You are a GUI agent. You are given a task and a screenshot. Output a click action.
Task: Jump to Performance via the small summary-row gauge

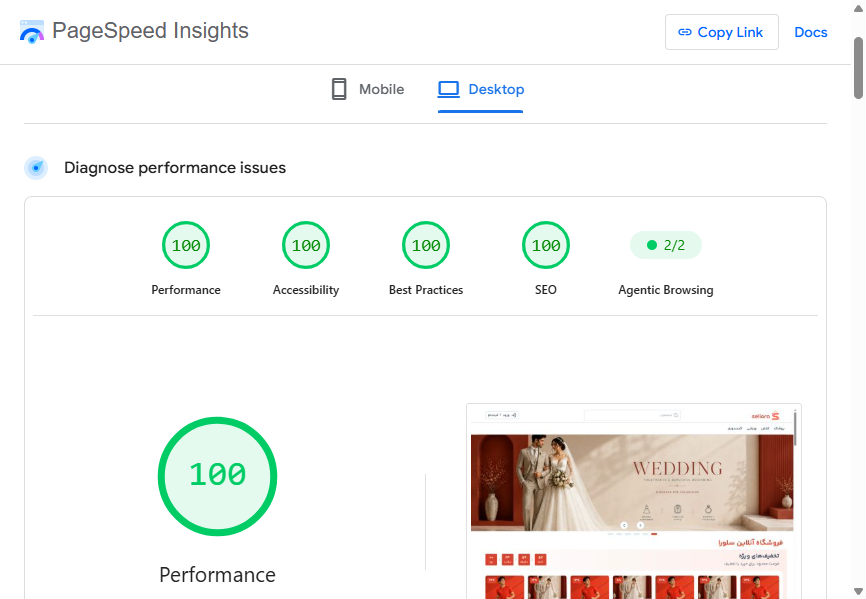pos(186,245)
